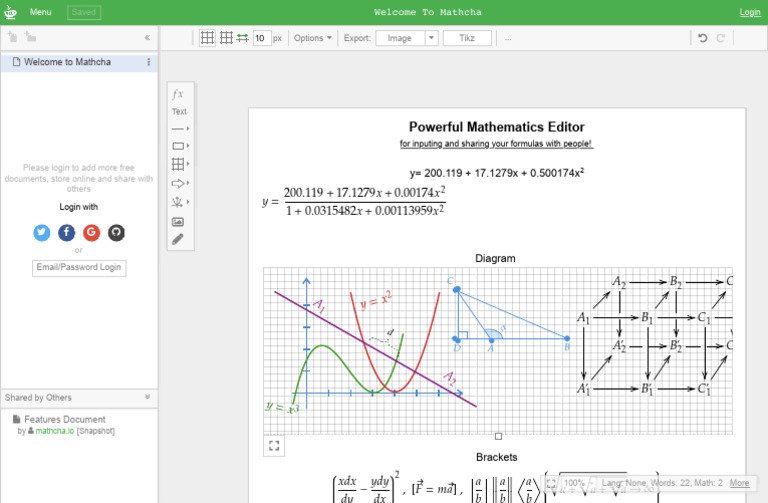The image size is (768, 503).
Task: Login with GitHub
Action: click(116, 233)
